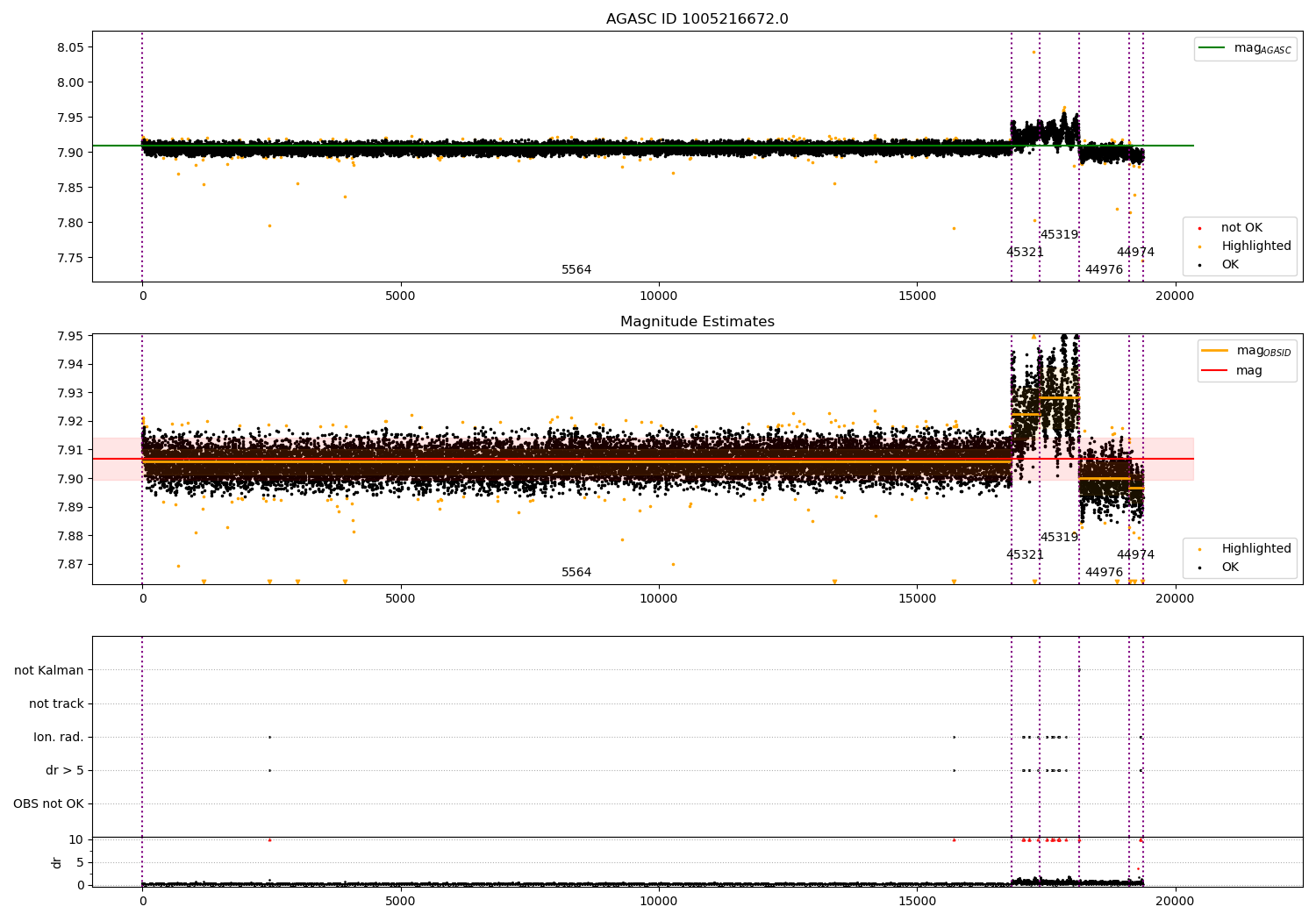Select the green mag AGASC legend line
The image size is (1316, 921).
(x=1211, y=48)
